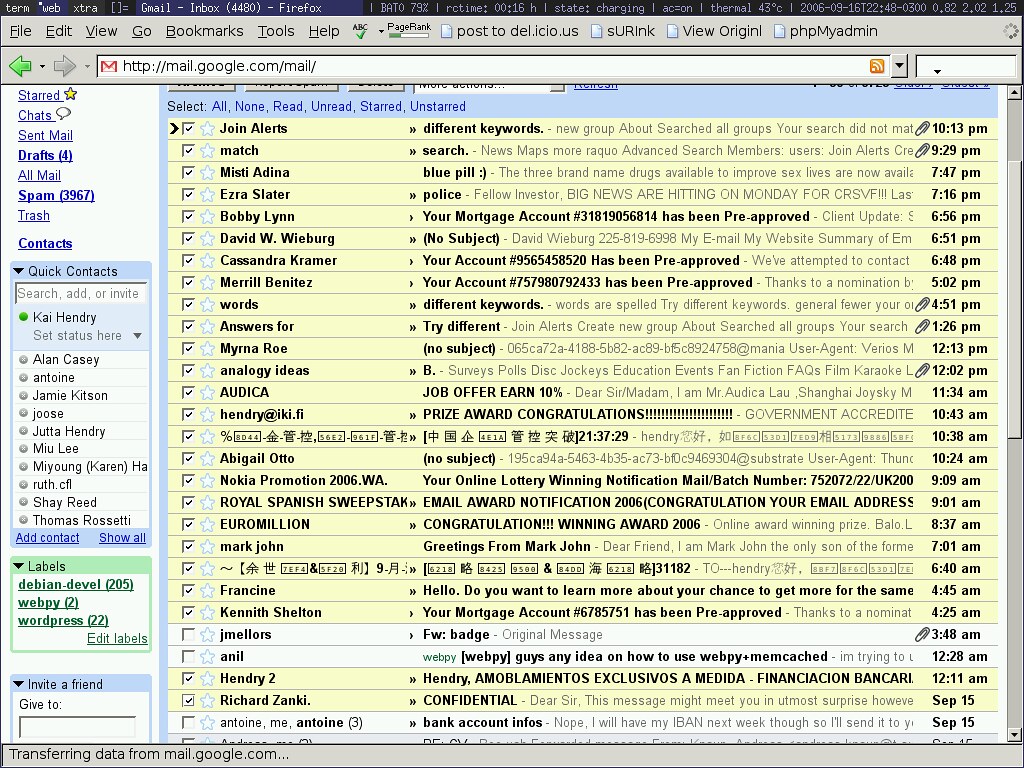Click the Forward arrow button
Viewport: 1024px width, 768px height.
(x=65, y=65)
